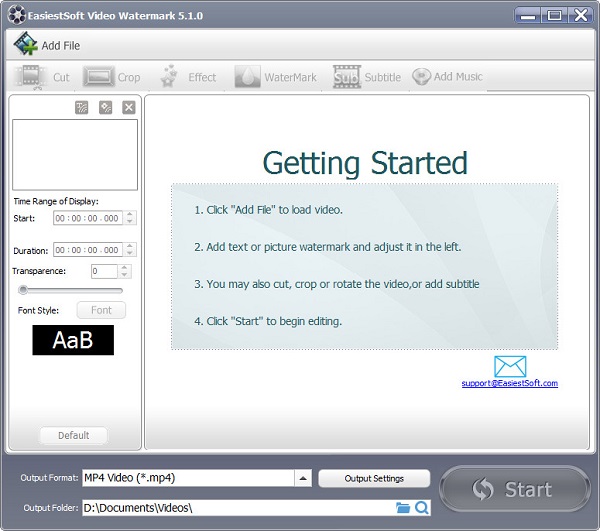Click the MP4 Video output format field

188,478
